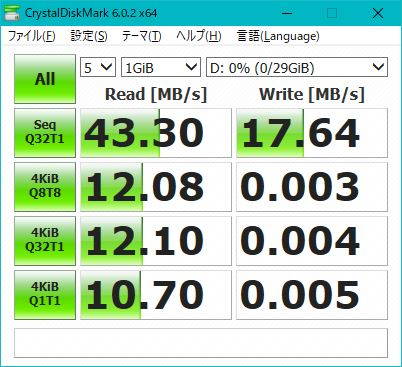The image size is (402, 367).
Task: Minimize the CrystalDiskMark window
Action: [x=287, y=13]
